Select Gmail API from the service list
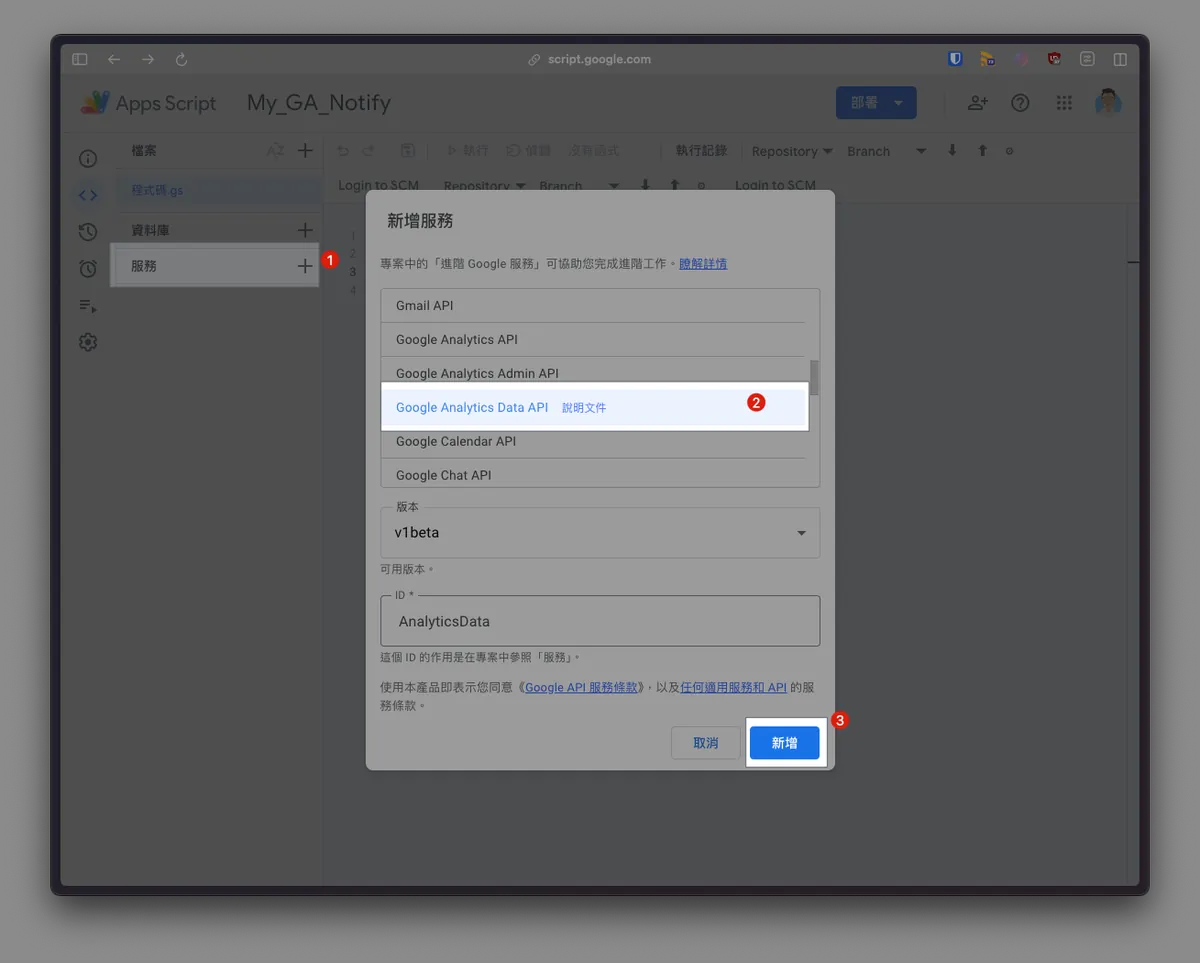1200x963 pixels. [425, 305]
